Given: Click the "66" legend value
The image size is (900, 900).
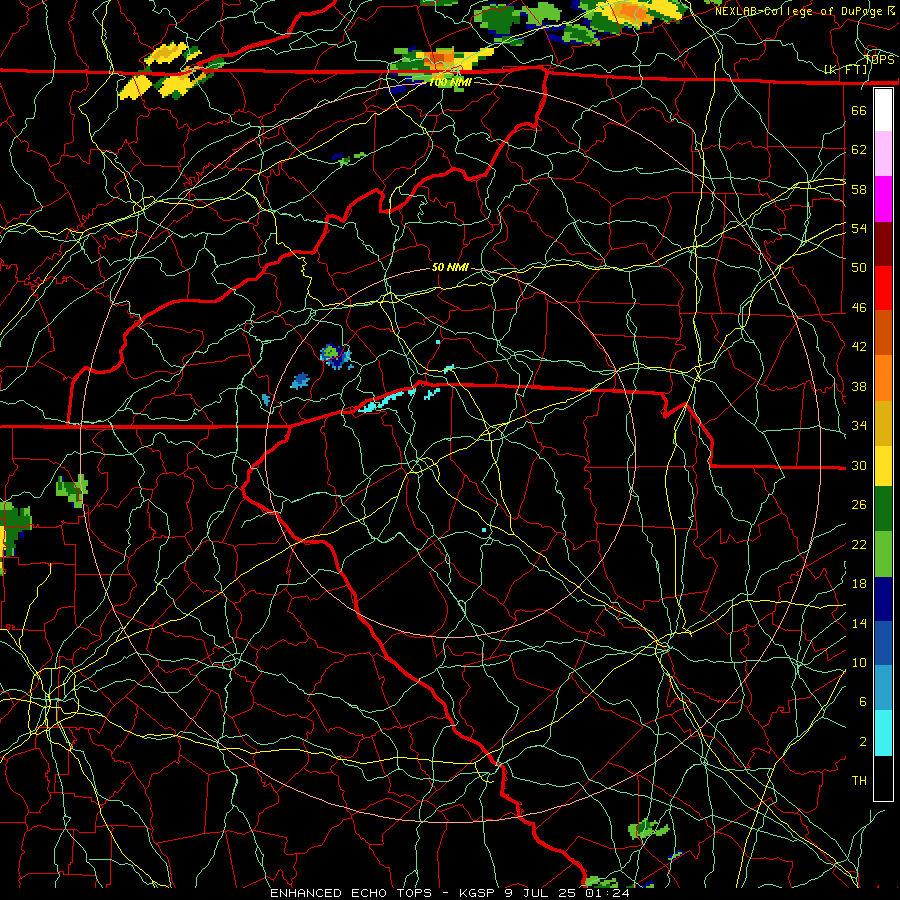Looking at the screenshot, I should tap(859, 110).
